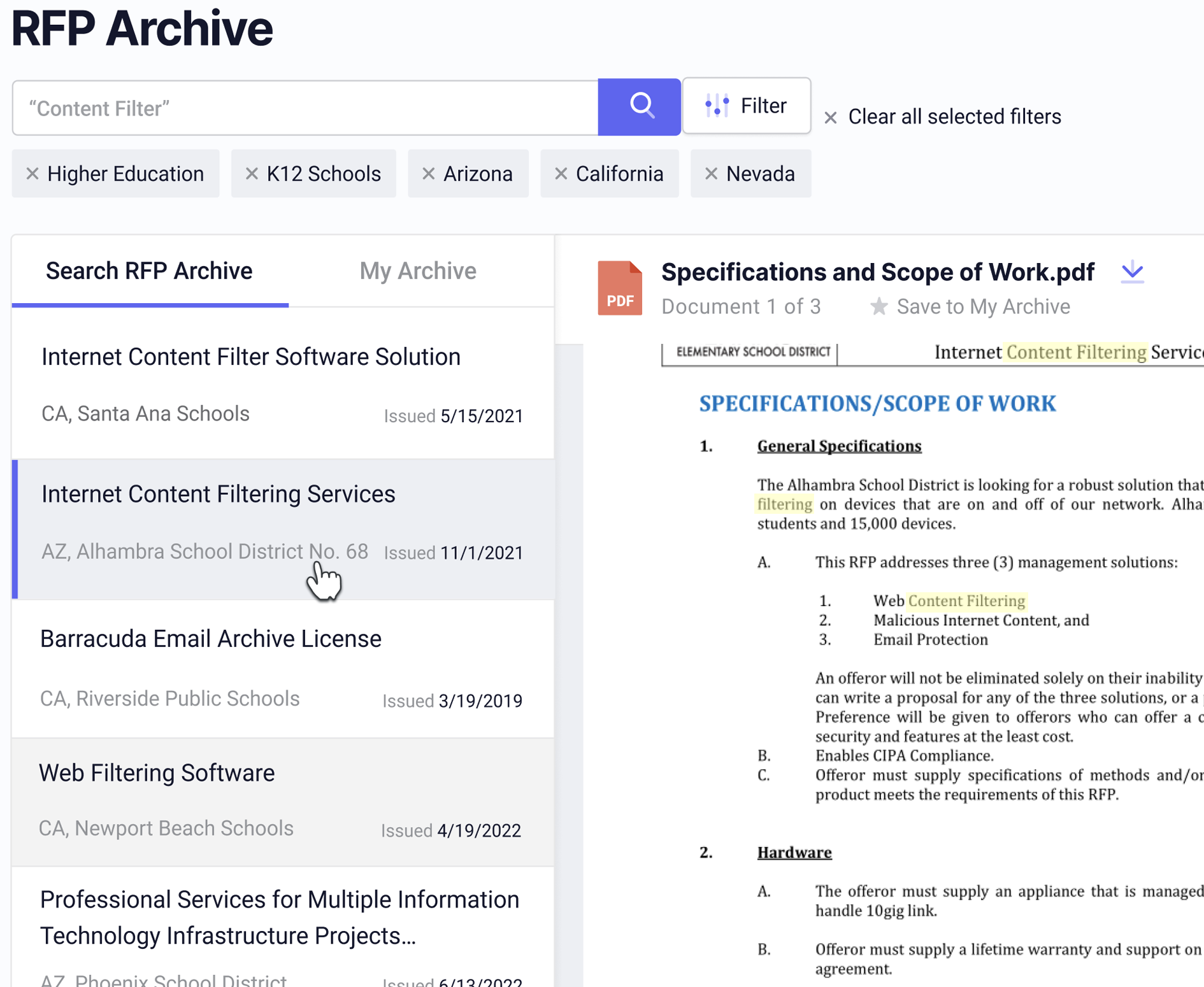Select the Internet Content Filtering Services result
Screen dimensions: 1204x987
(x=219, y=494)
